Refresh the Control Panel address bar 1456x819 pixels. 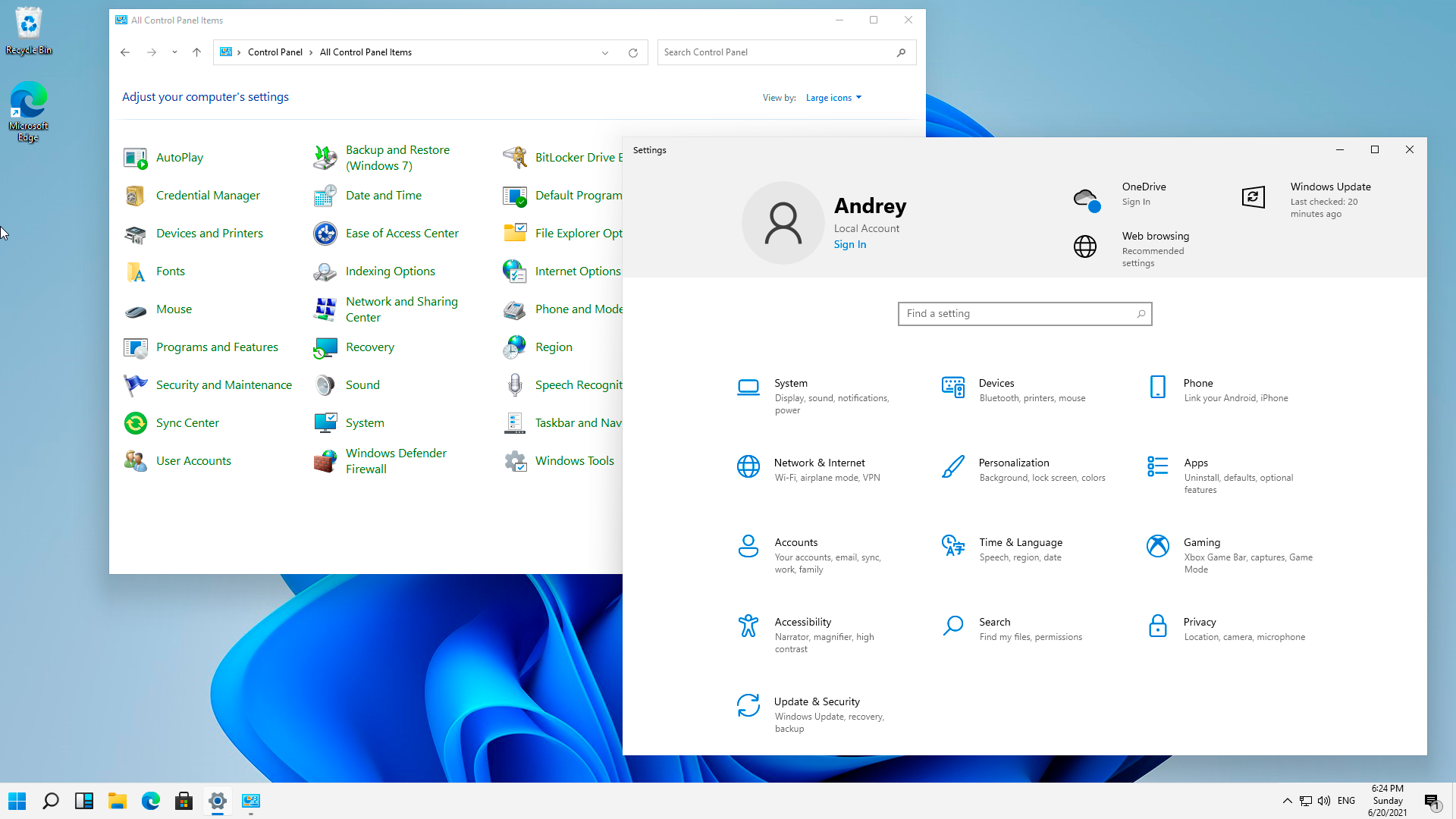(x=633, y=53)
